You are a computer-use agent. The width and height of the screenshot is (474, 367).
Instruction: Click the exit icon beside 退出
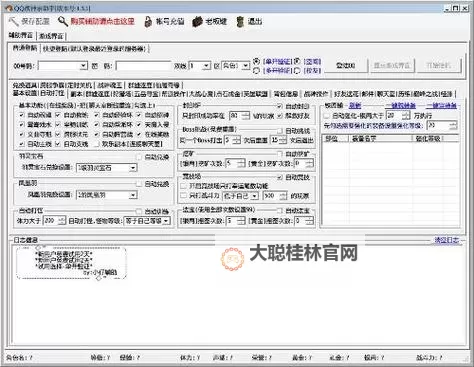point(240,22)
